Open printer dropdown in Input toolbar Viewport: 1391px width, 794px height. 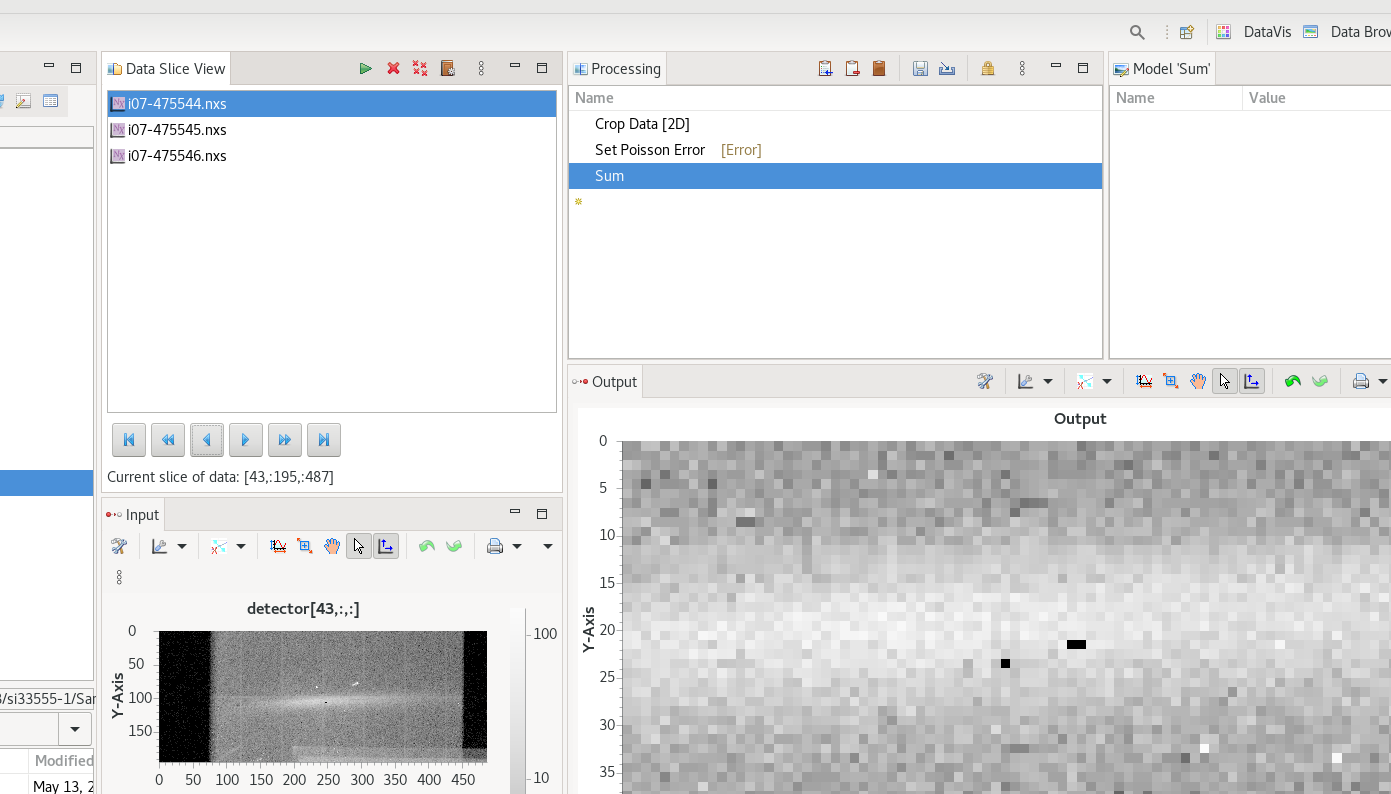point(517,546)
